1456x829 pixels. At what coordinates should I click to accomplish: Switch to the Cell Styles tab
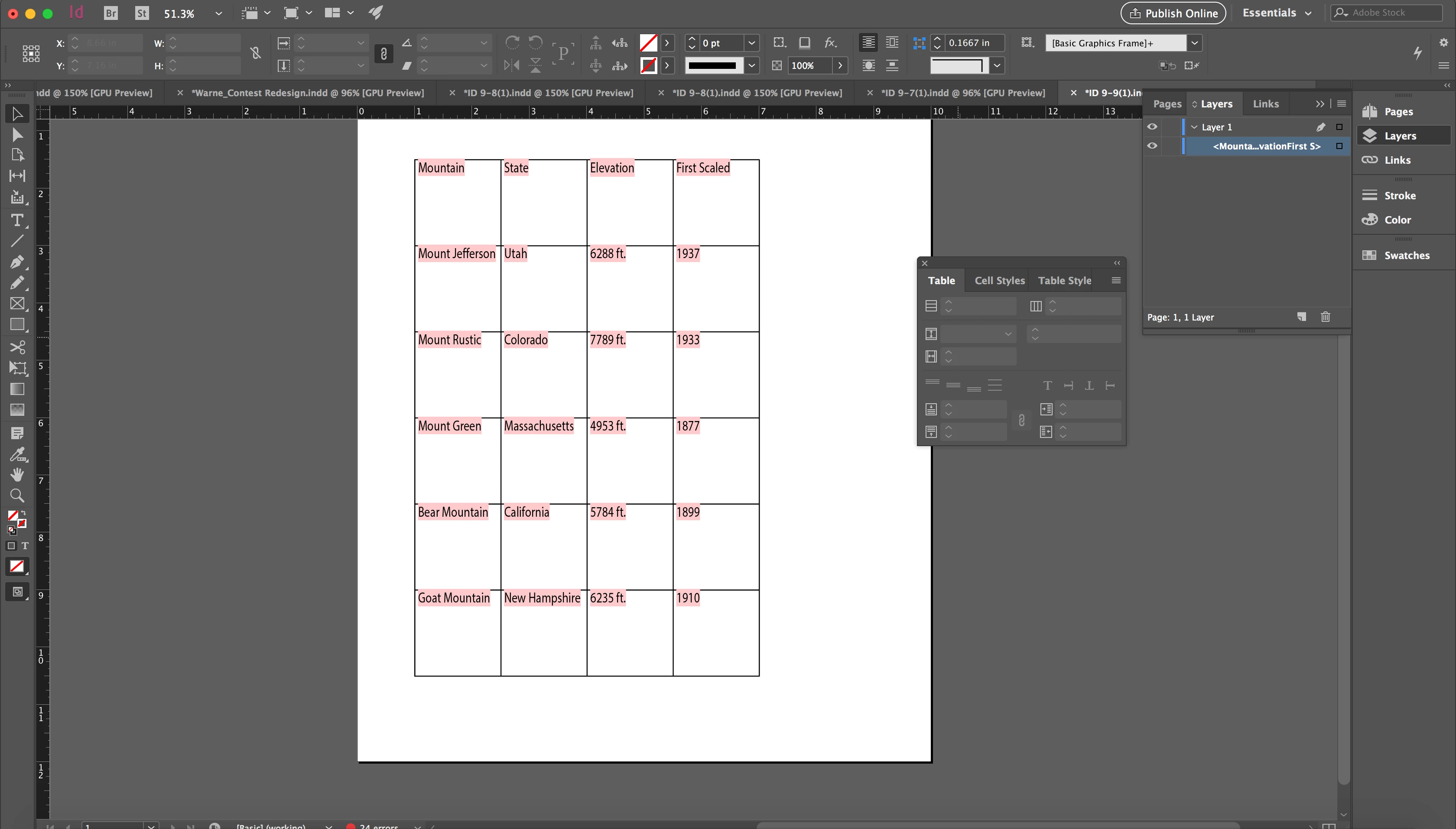click(x=999, y=280)
